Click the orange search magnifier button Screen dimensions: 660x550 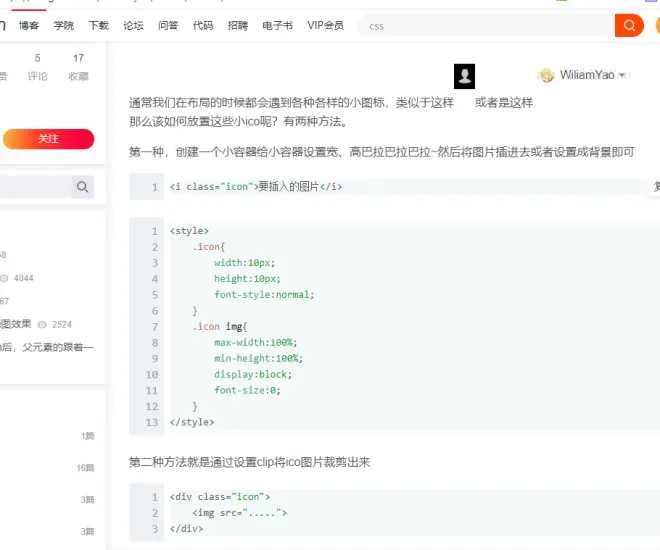click(629, 25)
